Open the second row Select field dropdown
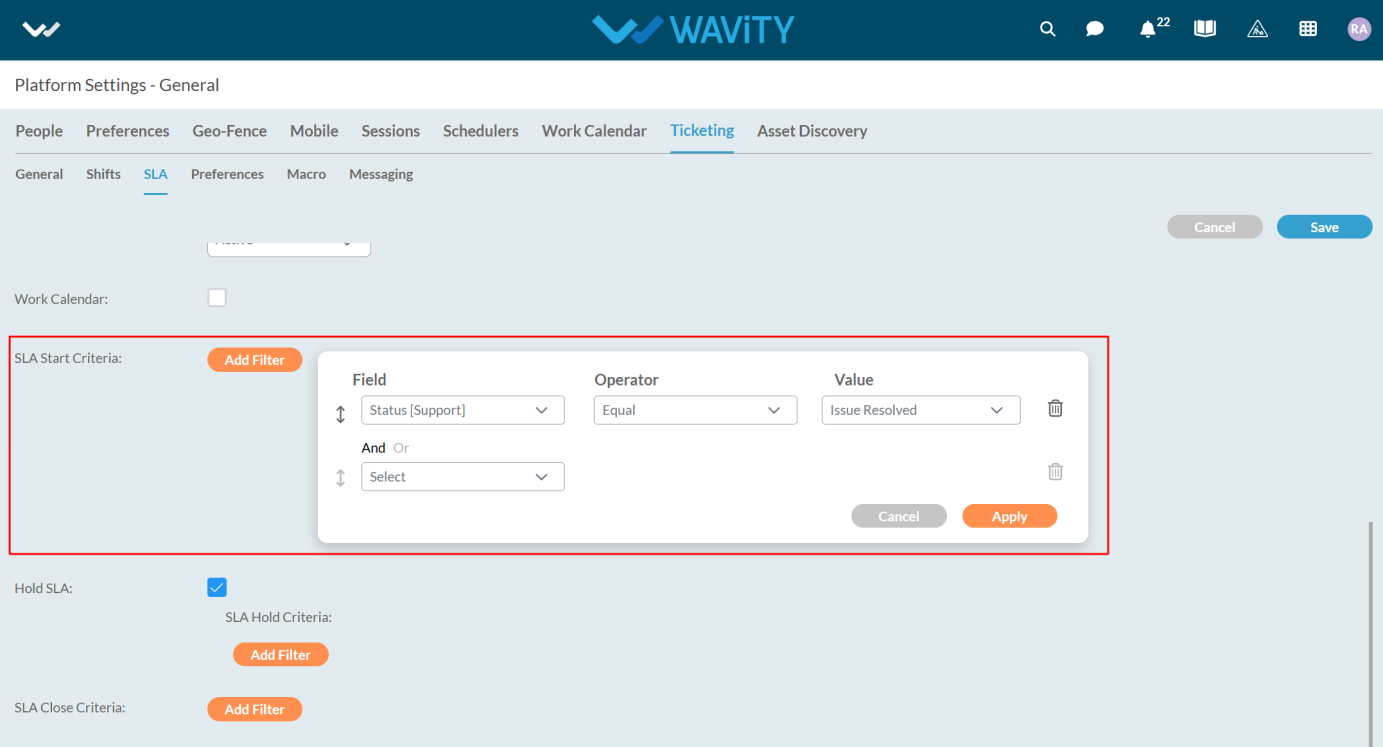 click(463, 477)
